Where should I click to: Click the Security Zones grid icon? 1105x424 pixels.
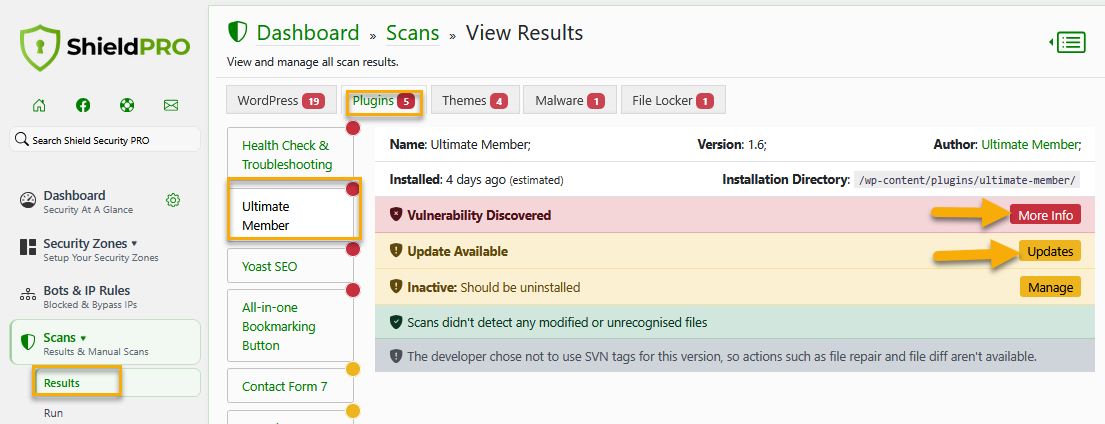(27, 247)
